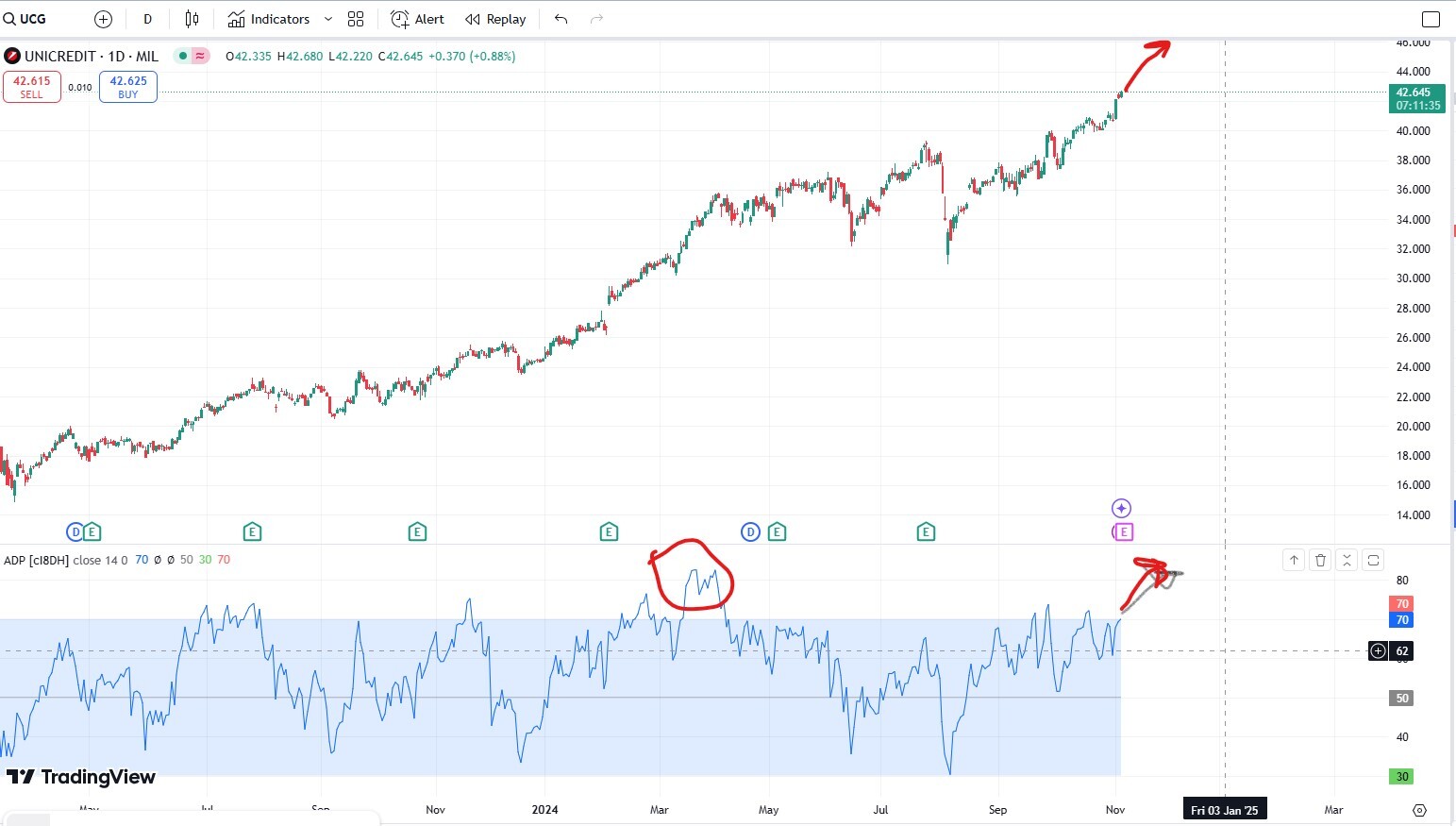Click the undo arrow in the toolbar
This screenshot has height=826, width=1456.
(561, 19)
